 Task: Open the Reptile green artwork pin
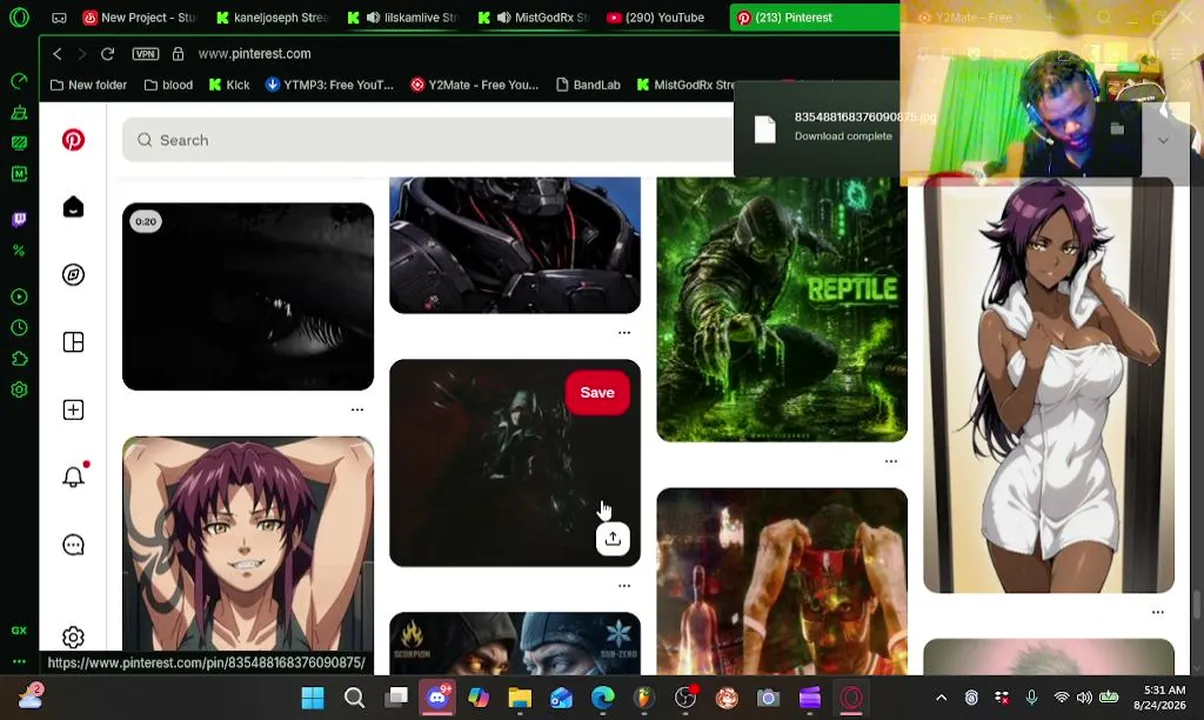click(x=782, y=309)
